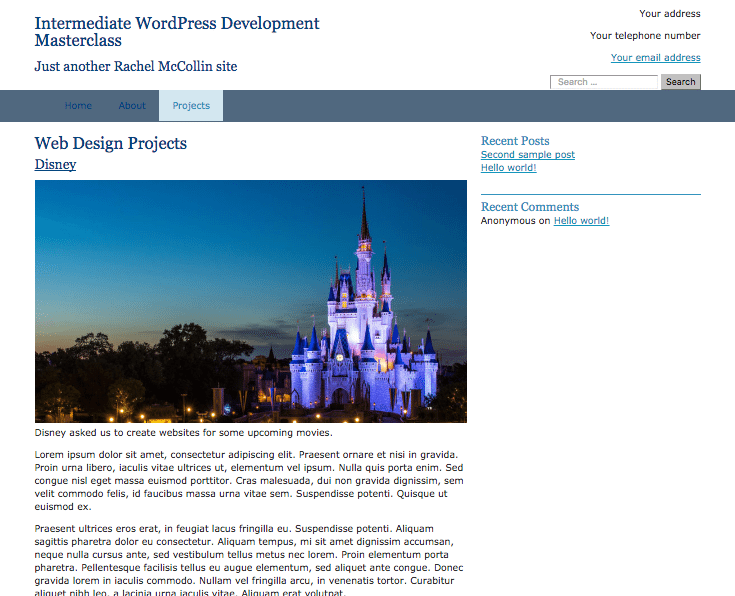Image resolution: width=735 pixels, height=596 pixels.
Task: Click the Disney castle featured image
Action: [x=250, y=301]
